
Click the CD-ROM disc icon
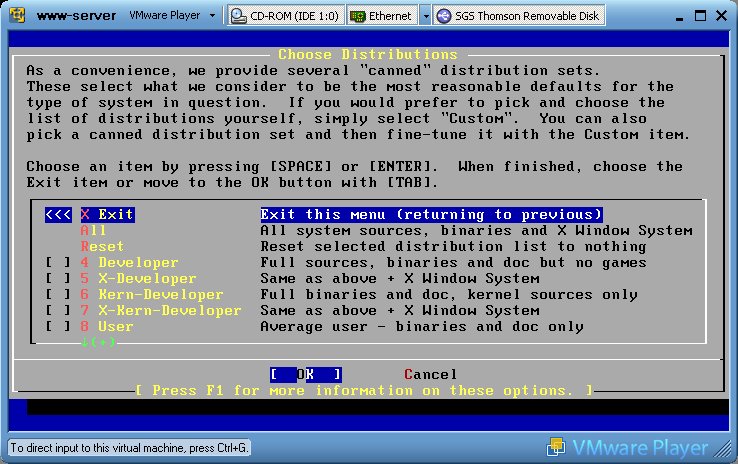(239, 16)
